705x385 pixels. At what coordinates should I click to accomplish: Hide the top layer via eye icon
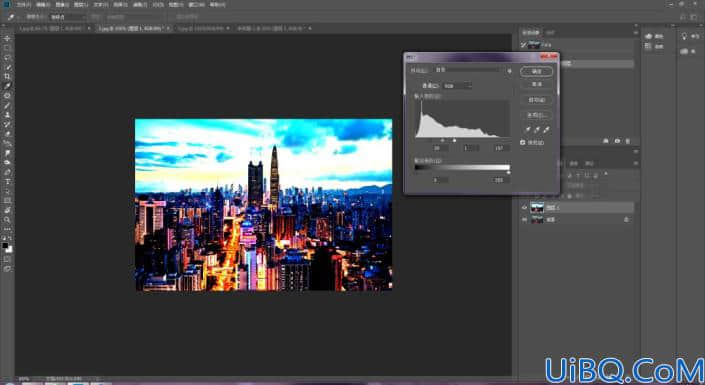point(524,208)
